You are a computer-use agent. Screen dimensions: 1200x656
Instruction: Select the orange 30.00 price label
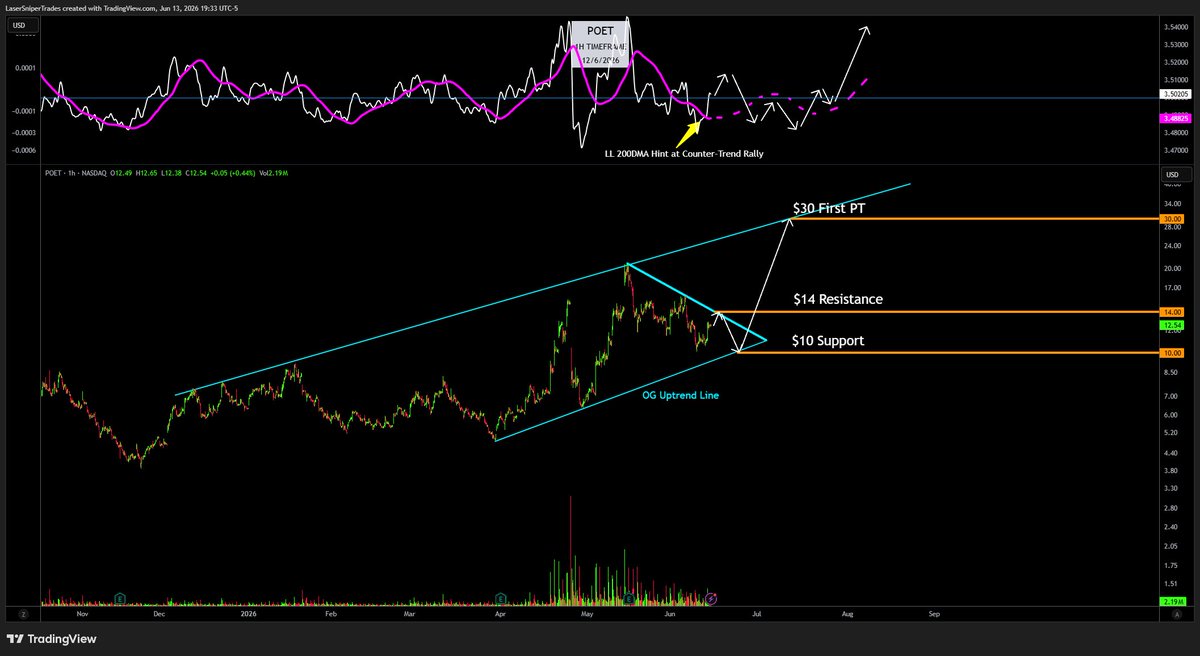coord(1173,219)
